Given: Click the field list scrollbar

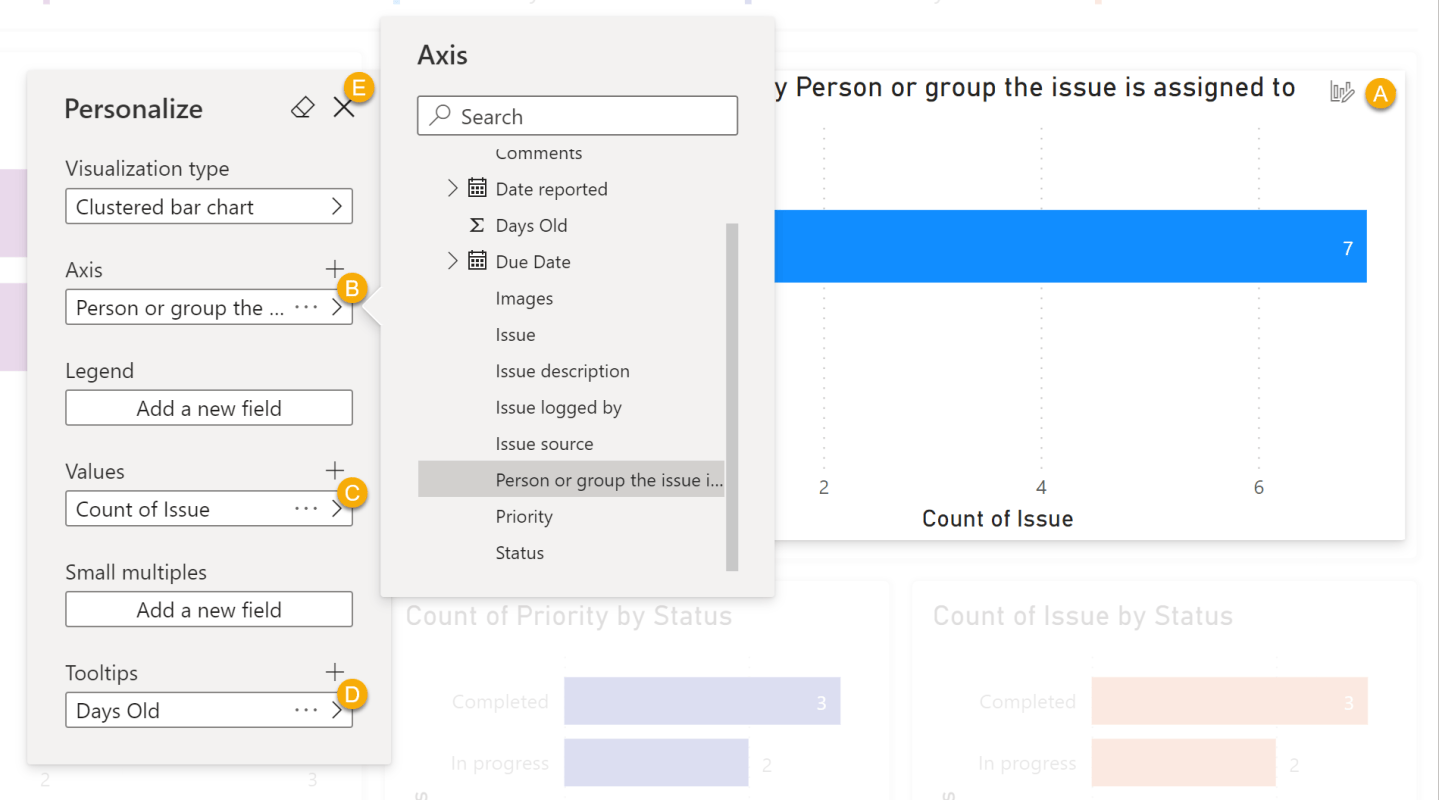Looking at the screenshot, I should [x=732, y=397].
